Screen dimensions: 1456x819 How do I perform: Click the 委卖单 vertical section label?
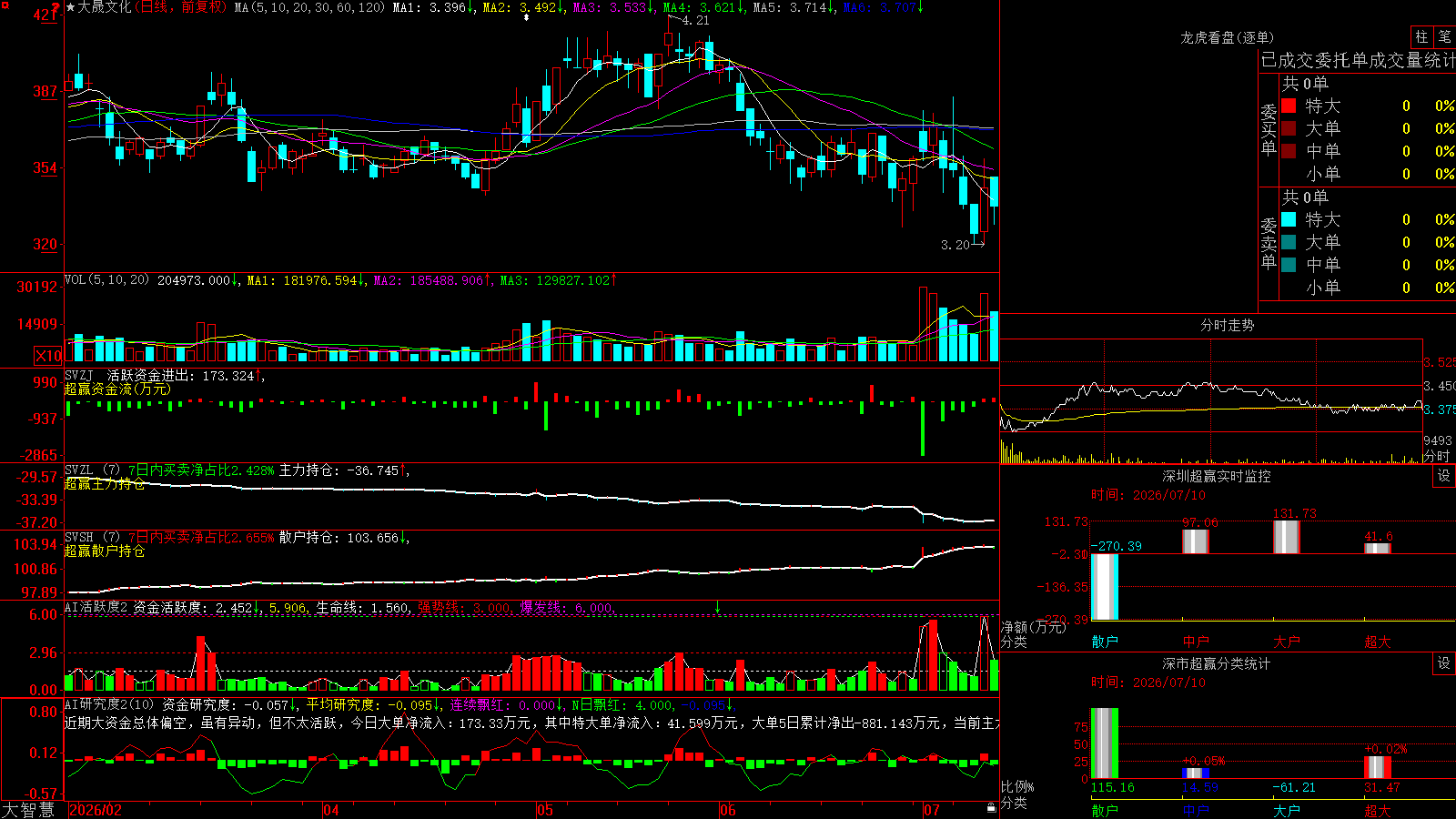pos(1269,243)
